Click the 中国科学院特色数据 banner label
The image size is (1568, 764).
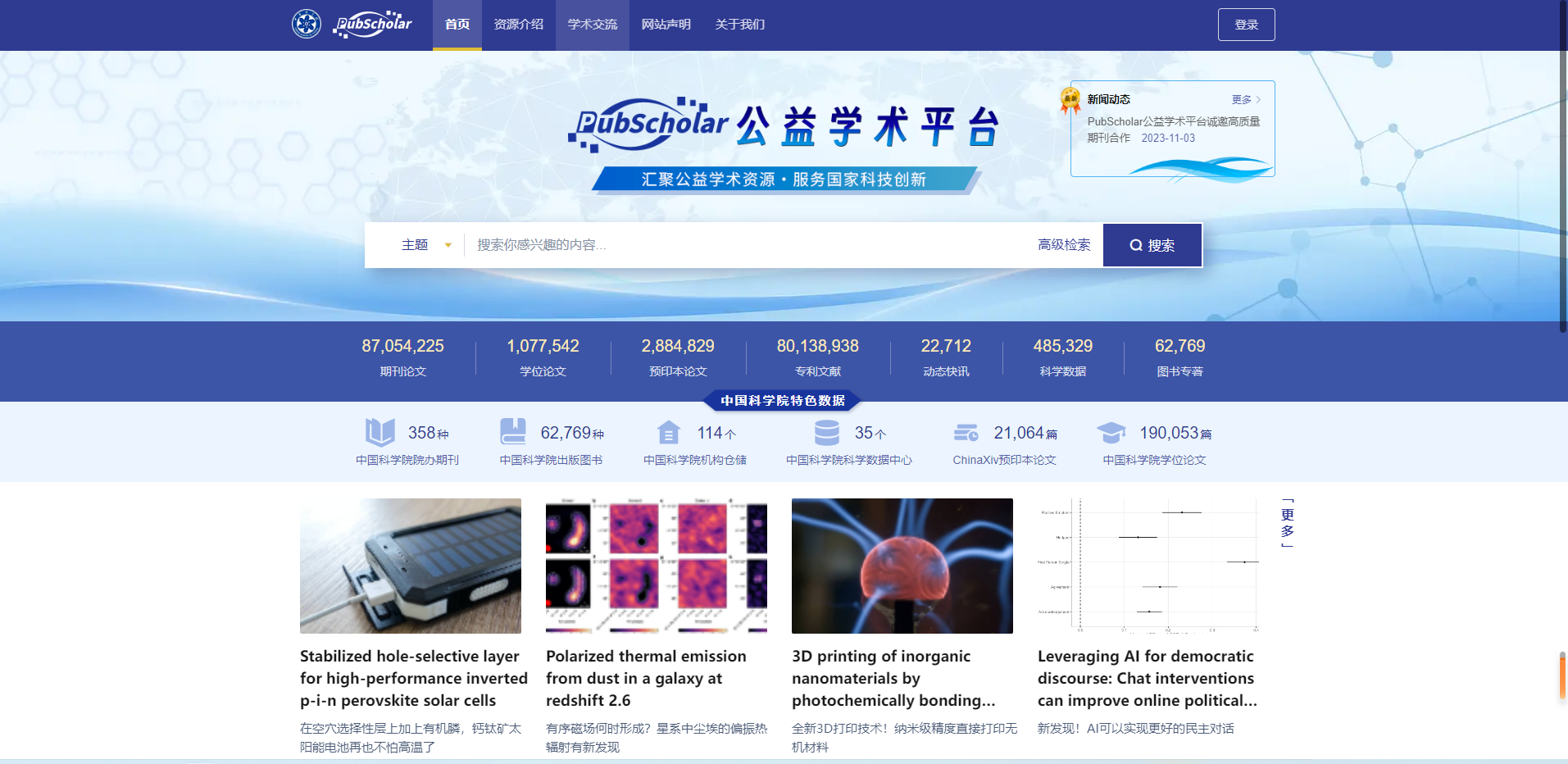coord(783,400)
